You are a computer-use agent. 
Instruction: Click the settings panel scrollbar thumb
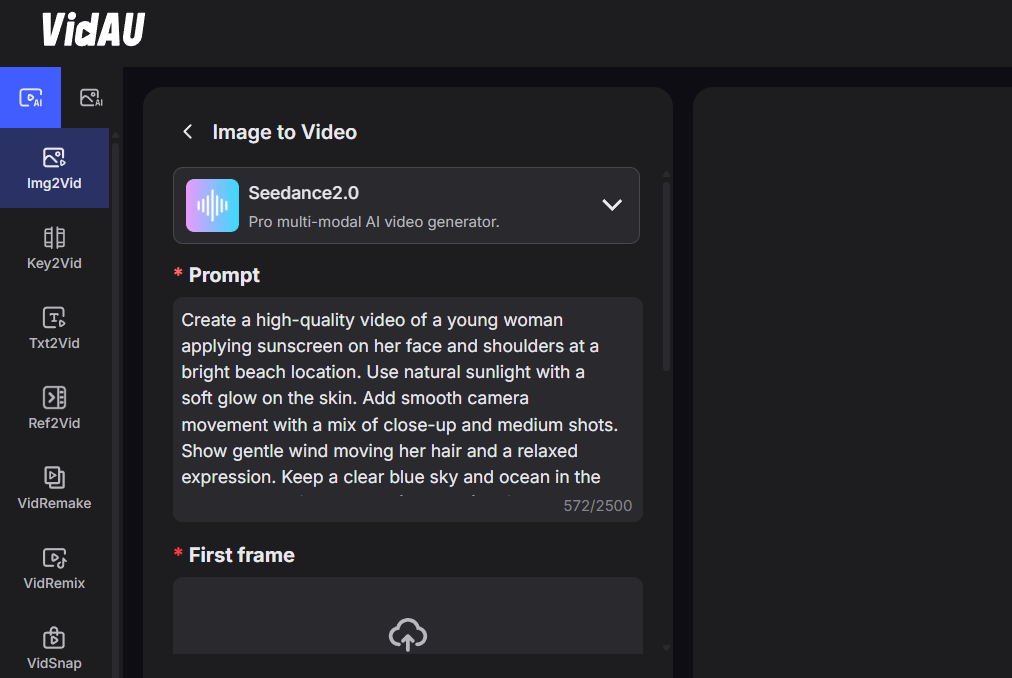666,275
